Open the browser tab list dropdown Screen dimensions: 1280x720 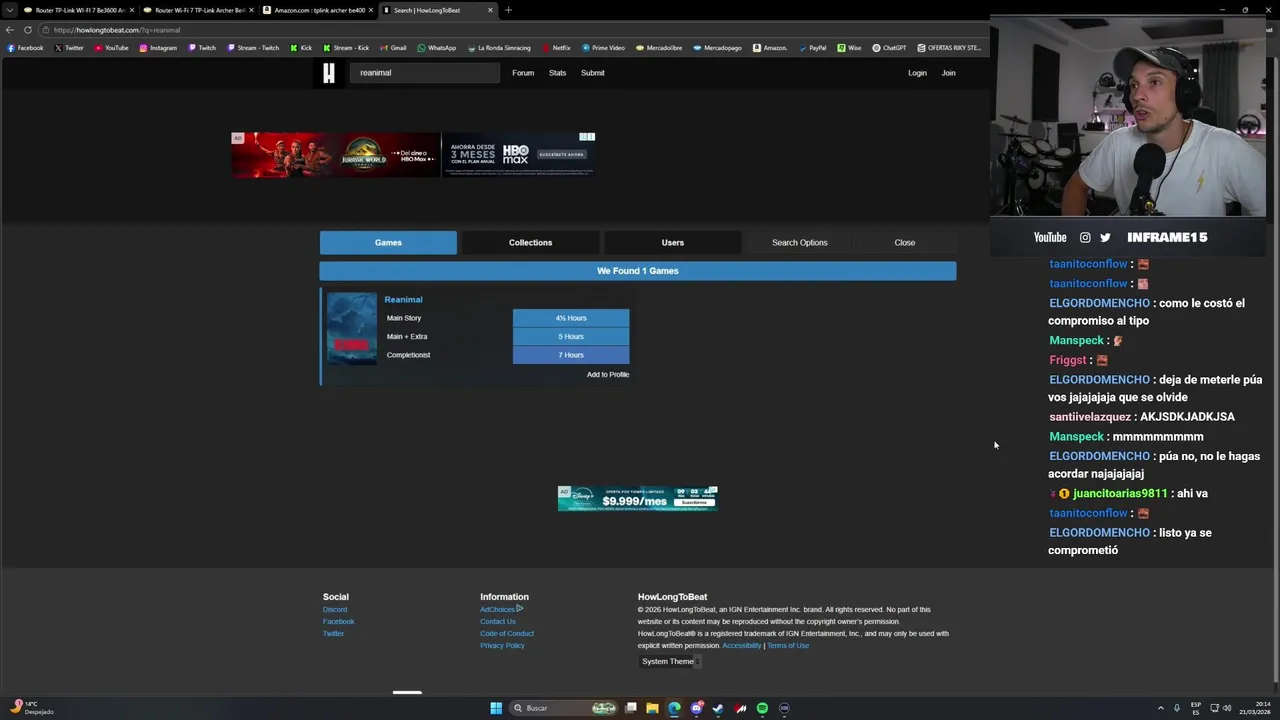pyautogui.click(x=11, y=10)
